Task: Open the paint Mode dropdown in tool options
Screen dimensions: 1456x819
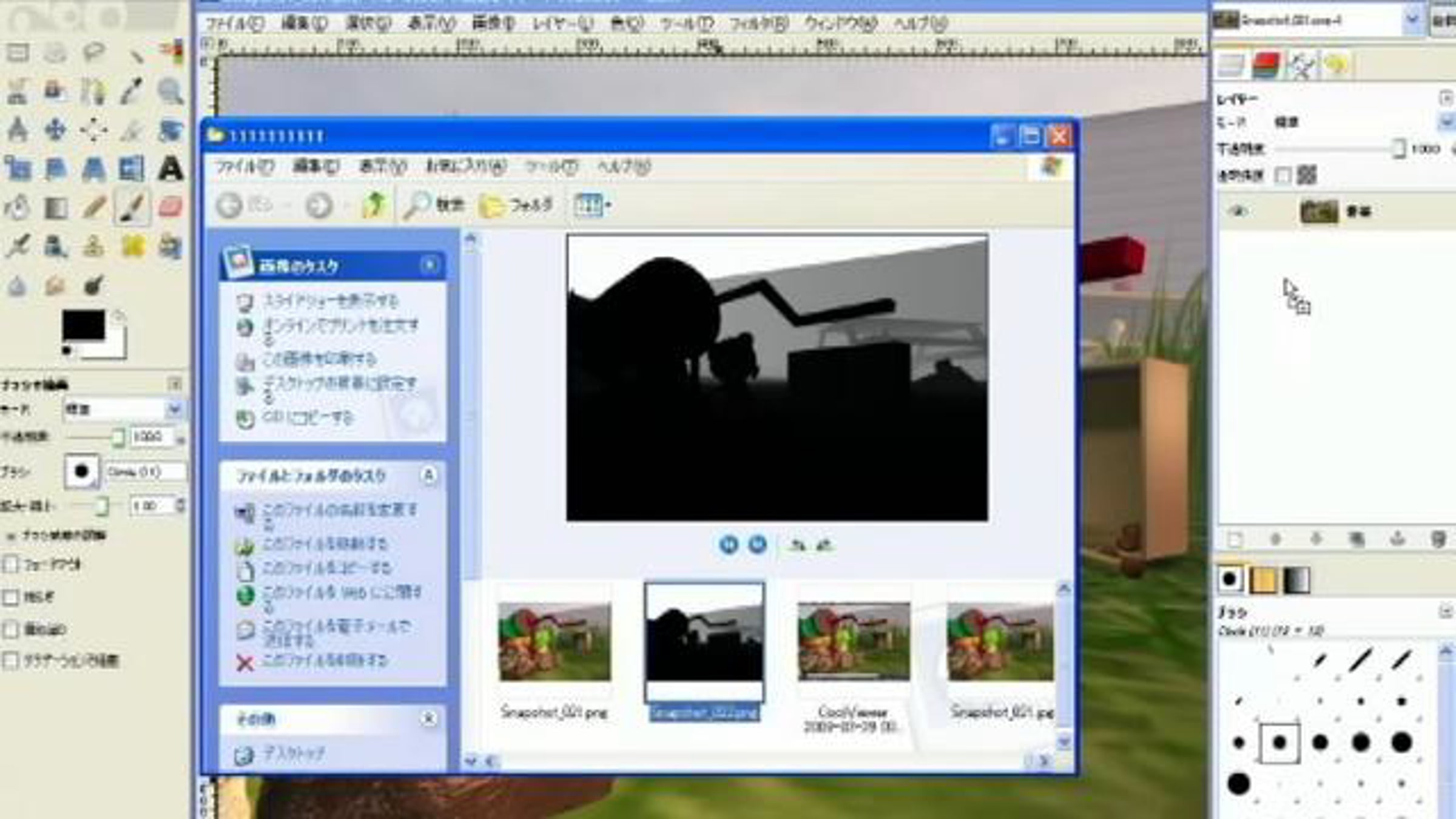Action: point(123,409)
